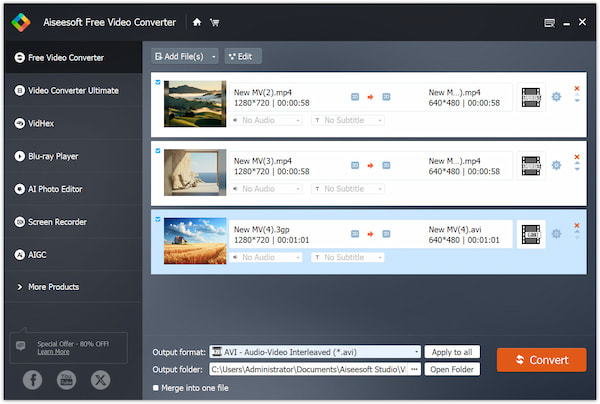600x404 pixels.
Task: Click the Add File(s) button
Action: pyautogui.click(x=180, y=57)
